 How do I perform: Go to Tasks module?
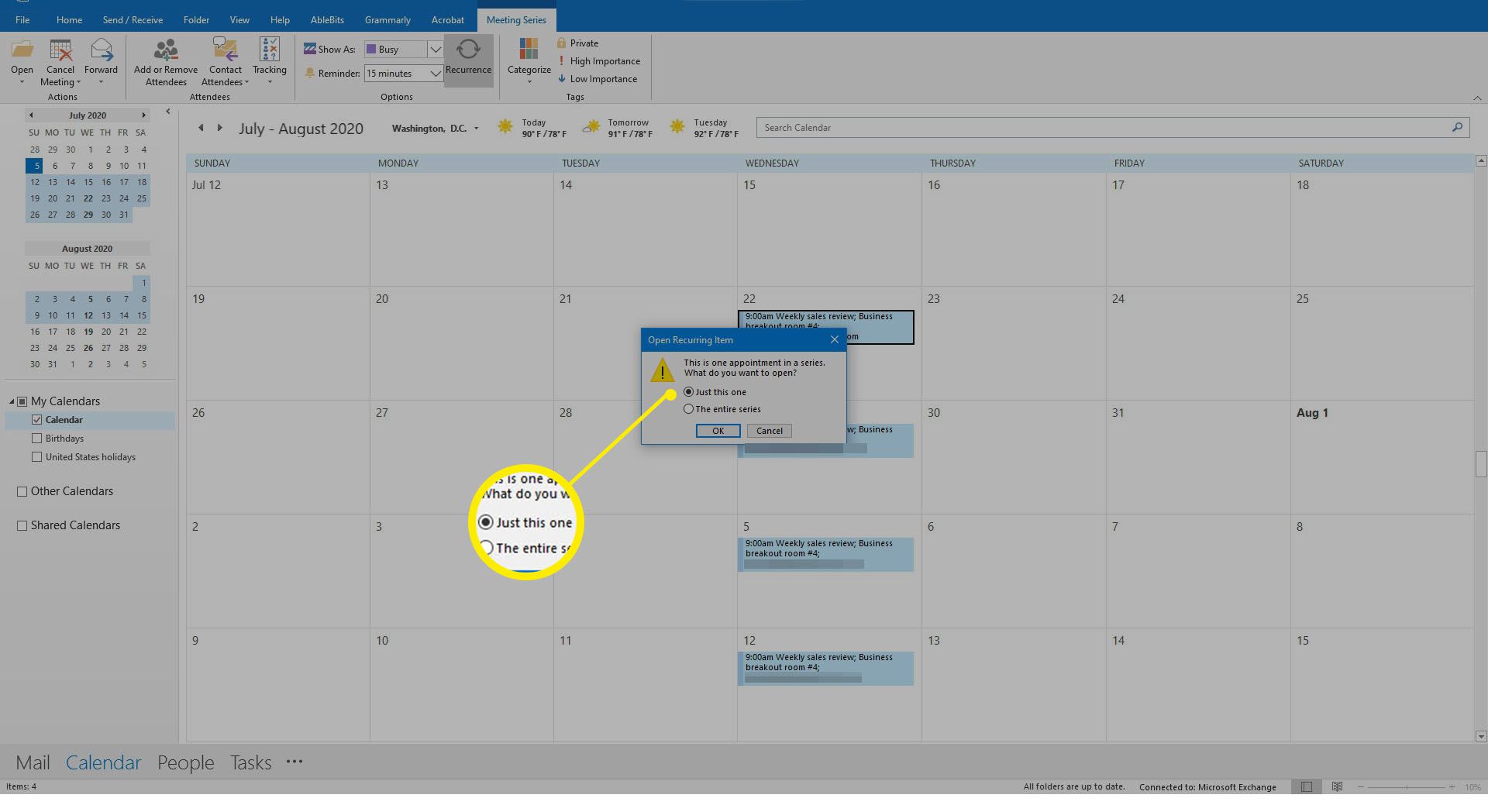(250, 762)
